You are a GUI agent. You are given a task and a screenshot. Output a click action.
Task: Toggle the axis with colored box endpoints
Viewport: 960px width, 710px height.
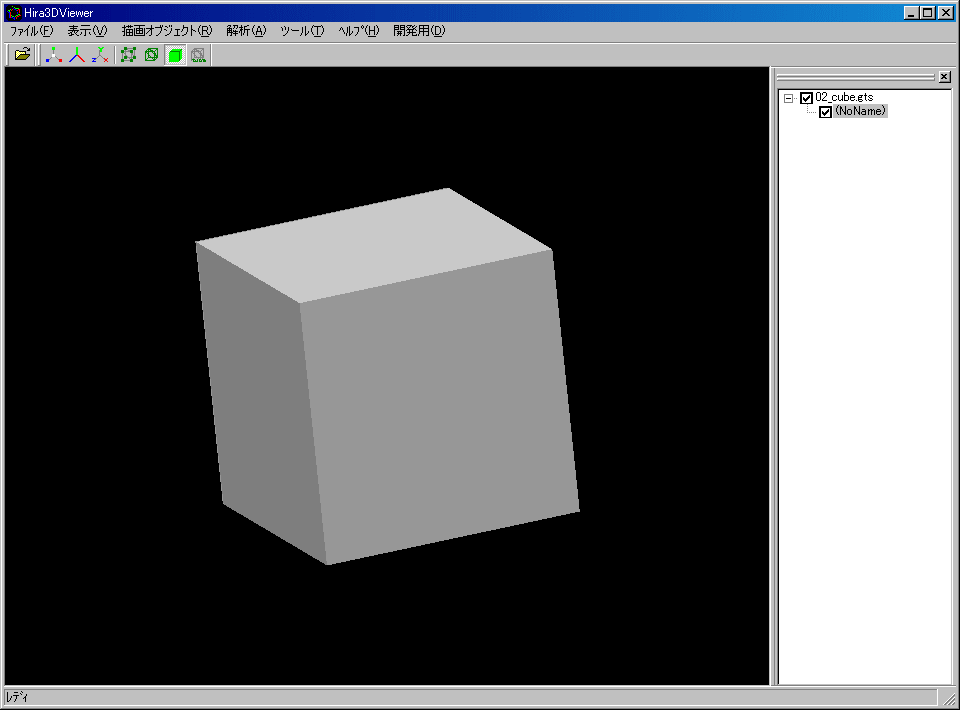54,55
